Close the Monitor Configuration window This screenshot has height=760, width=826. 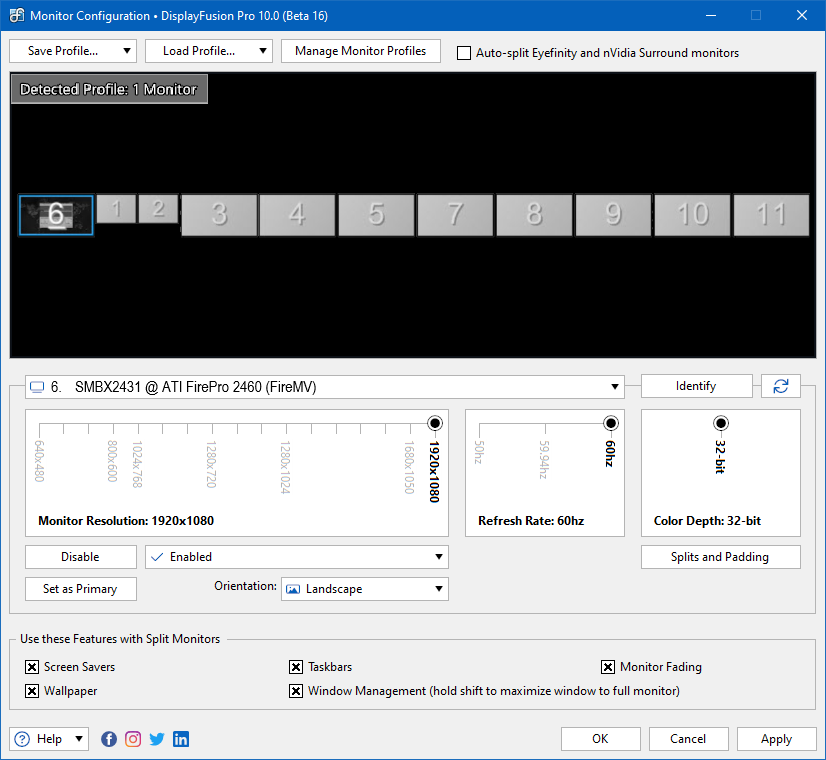tap(802, 15)
